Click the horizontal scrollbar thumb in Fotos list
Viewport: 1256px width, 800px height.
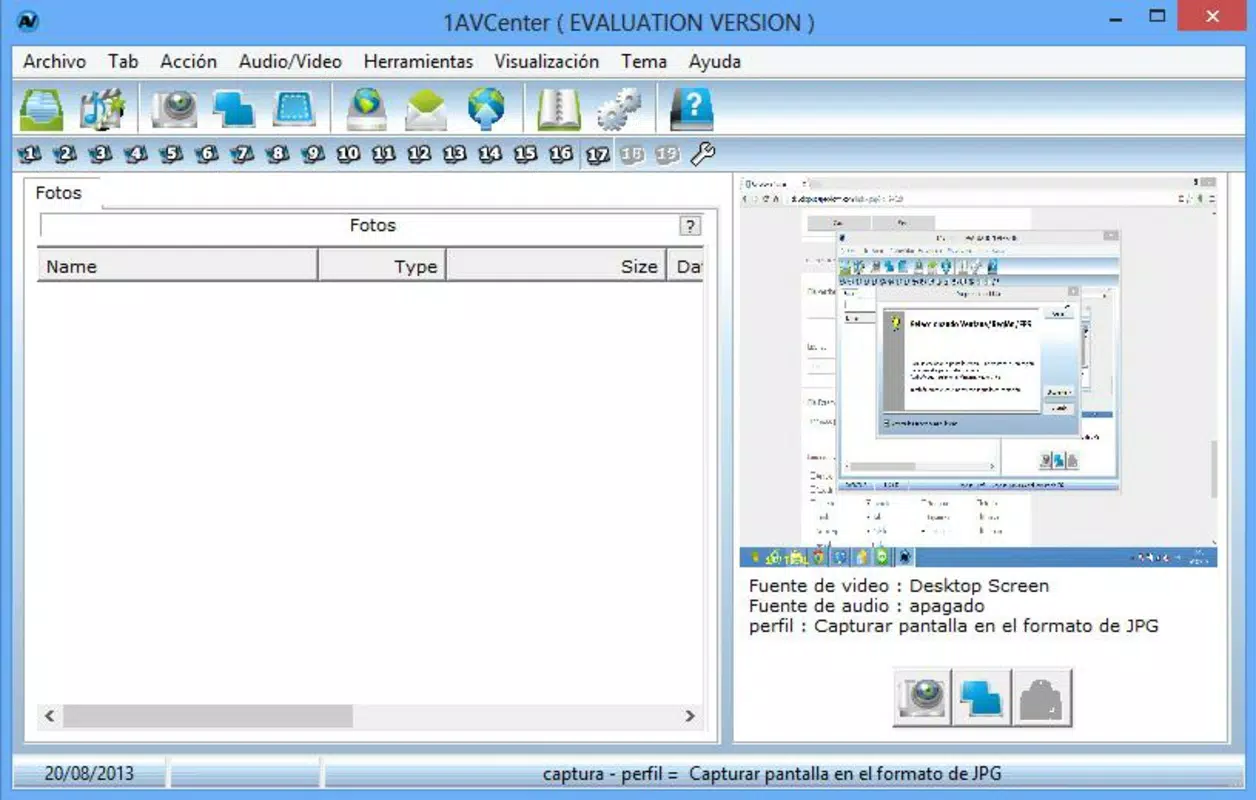pos(208,716)
